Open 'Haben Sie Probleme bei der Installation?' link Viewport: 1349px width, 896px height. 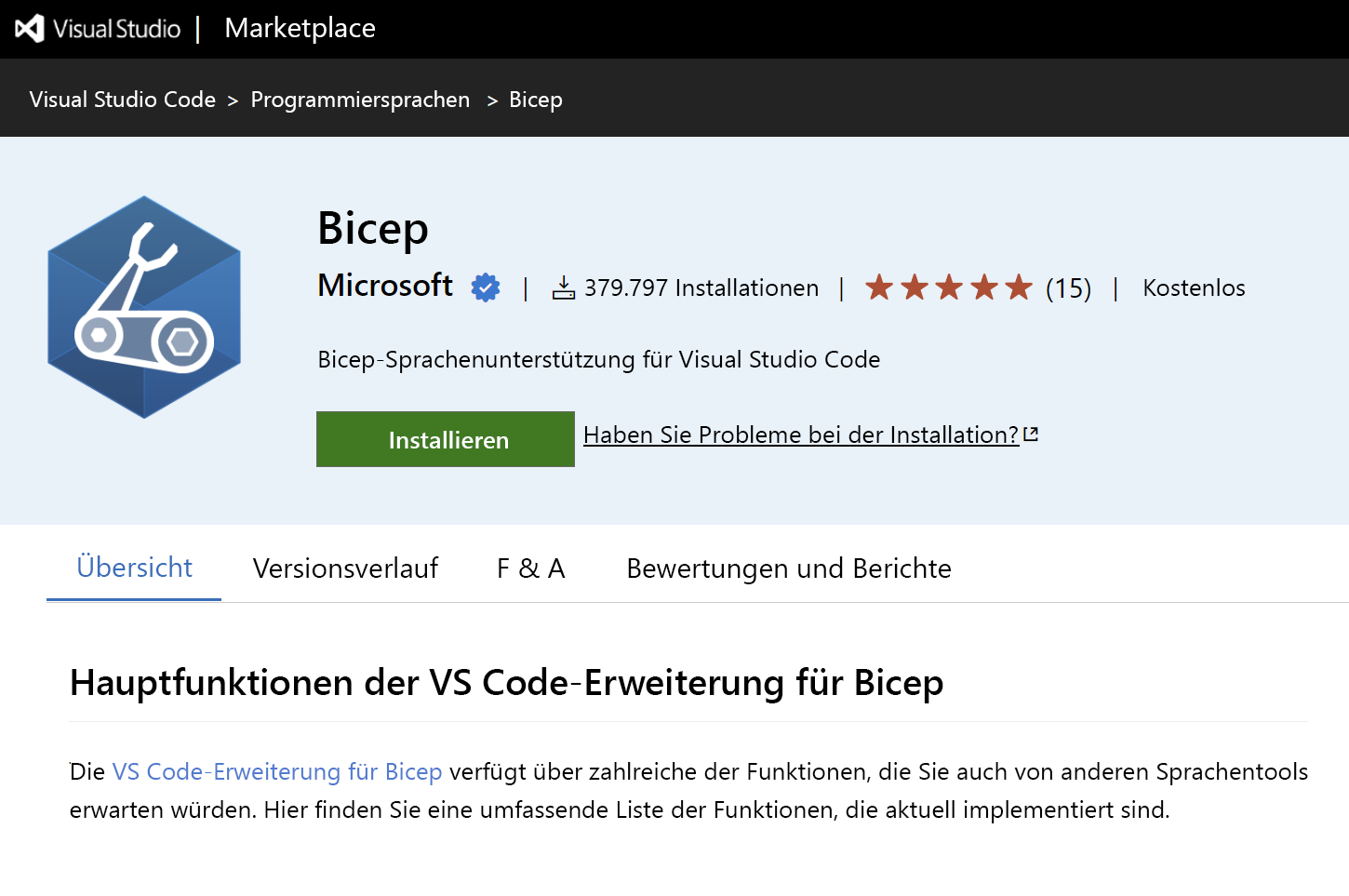(800, 435)
